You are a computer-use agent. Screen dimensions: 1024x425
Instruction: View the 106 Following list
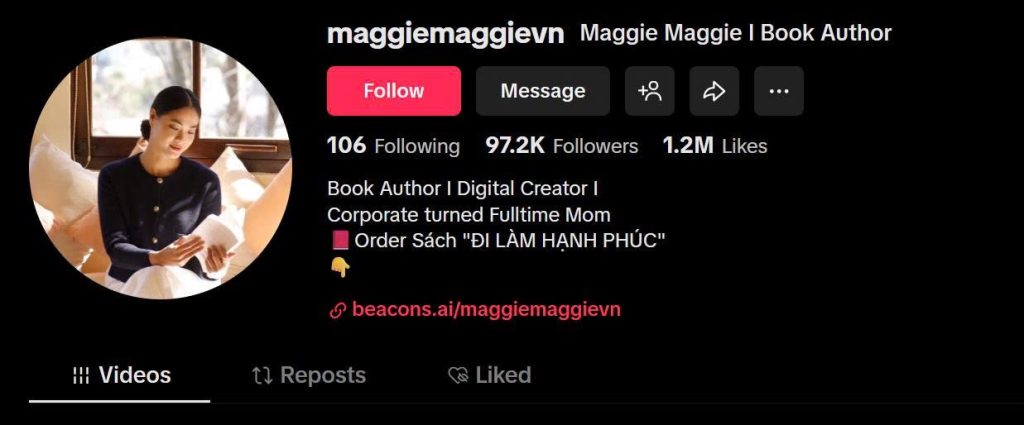[393, 146]
